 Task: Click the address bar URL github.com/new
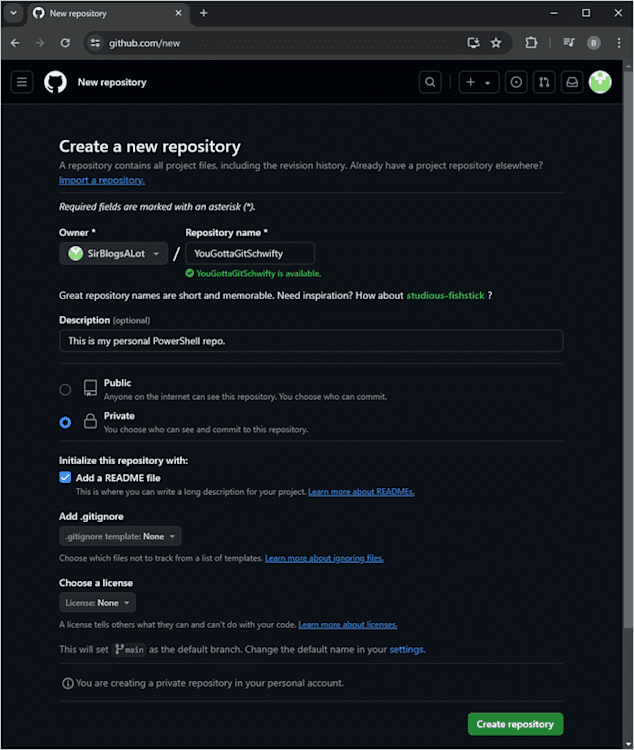(x=145, y=43)
